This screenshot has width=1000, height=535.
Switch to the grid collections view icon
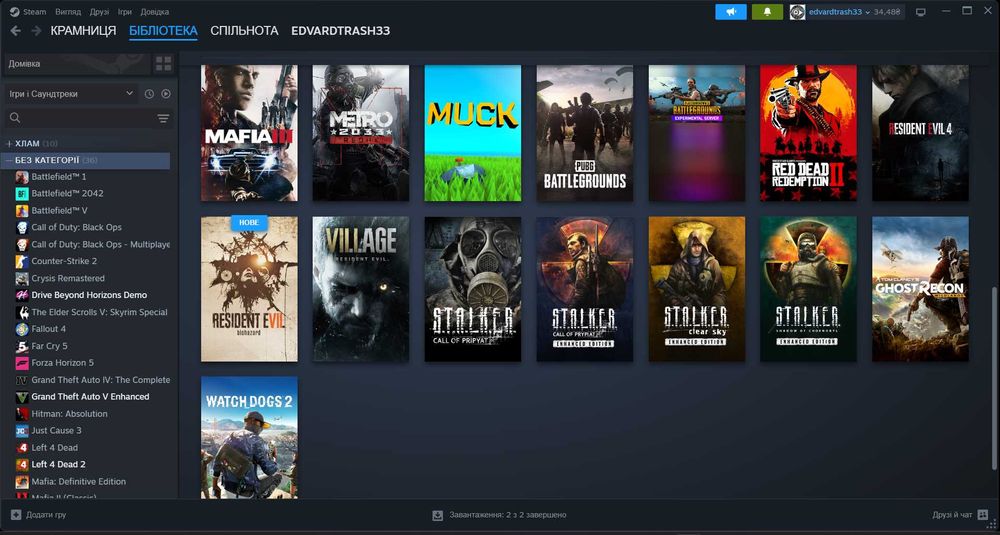164,64
